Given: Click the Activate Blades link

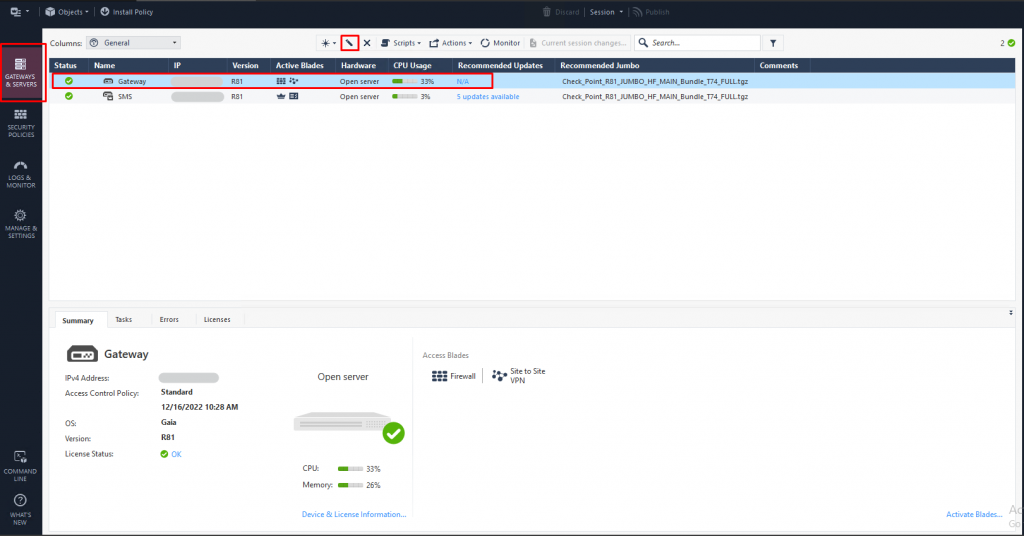Looking at the screenshot, I should [974, 514].
